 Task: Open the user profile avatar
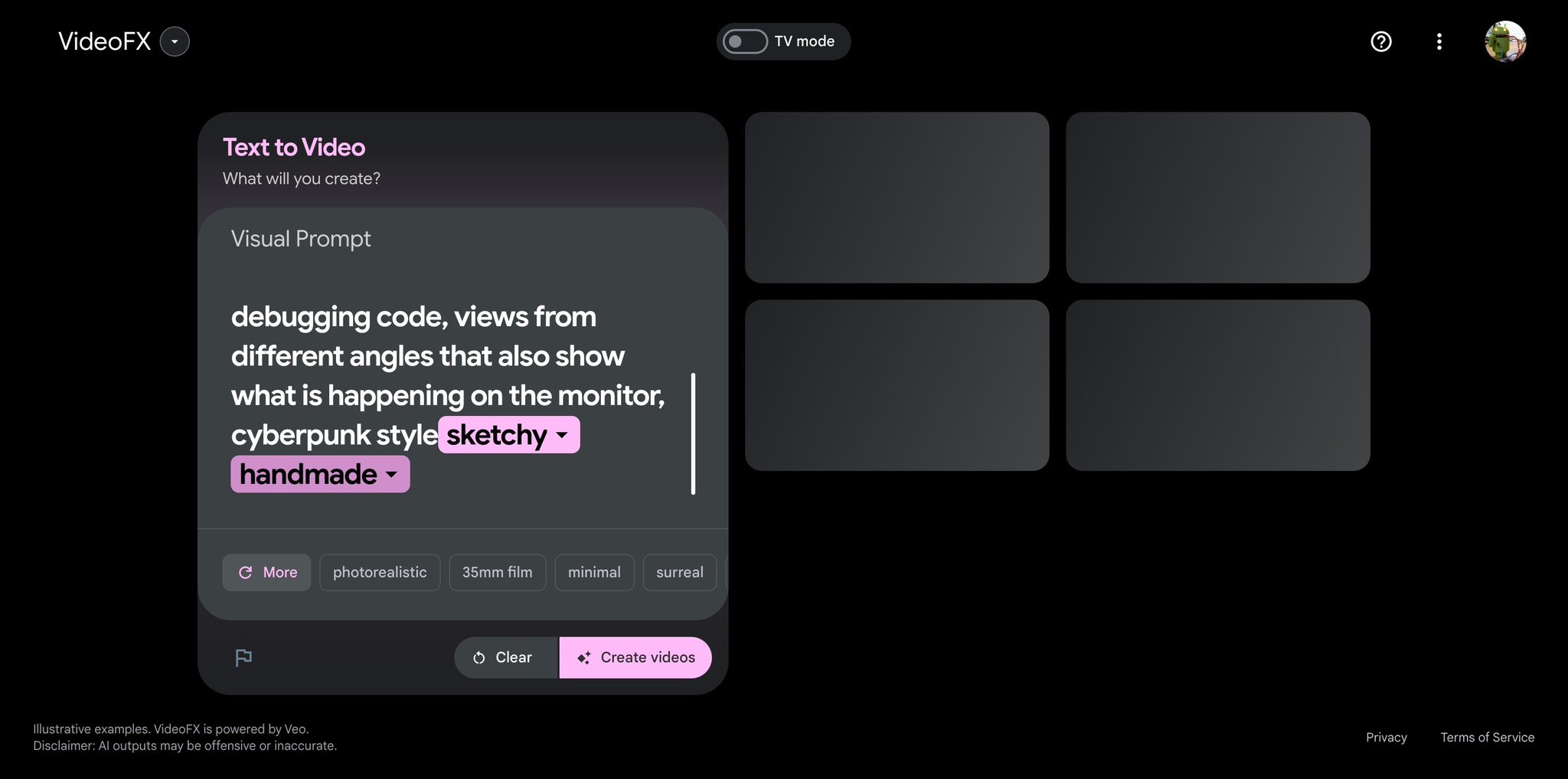pos(1505,41)
